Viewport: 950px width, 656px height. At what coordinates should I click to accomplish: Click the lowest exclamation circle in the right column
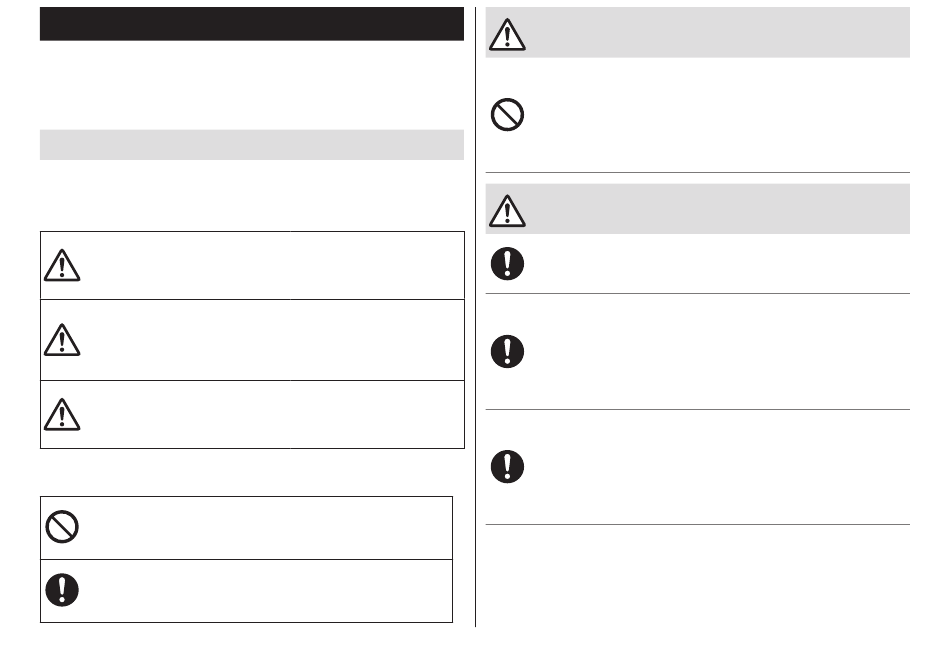[x=507, y=466]
